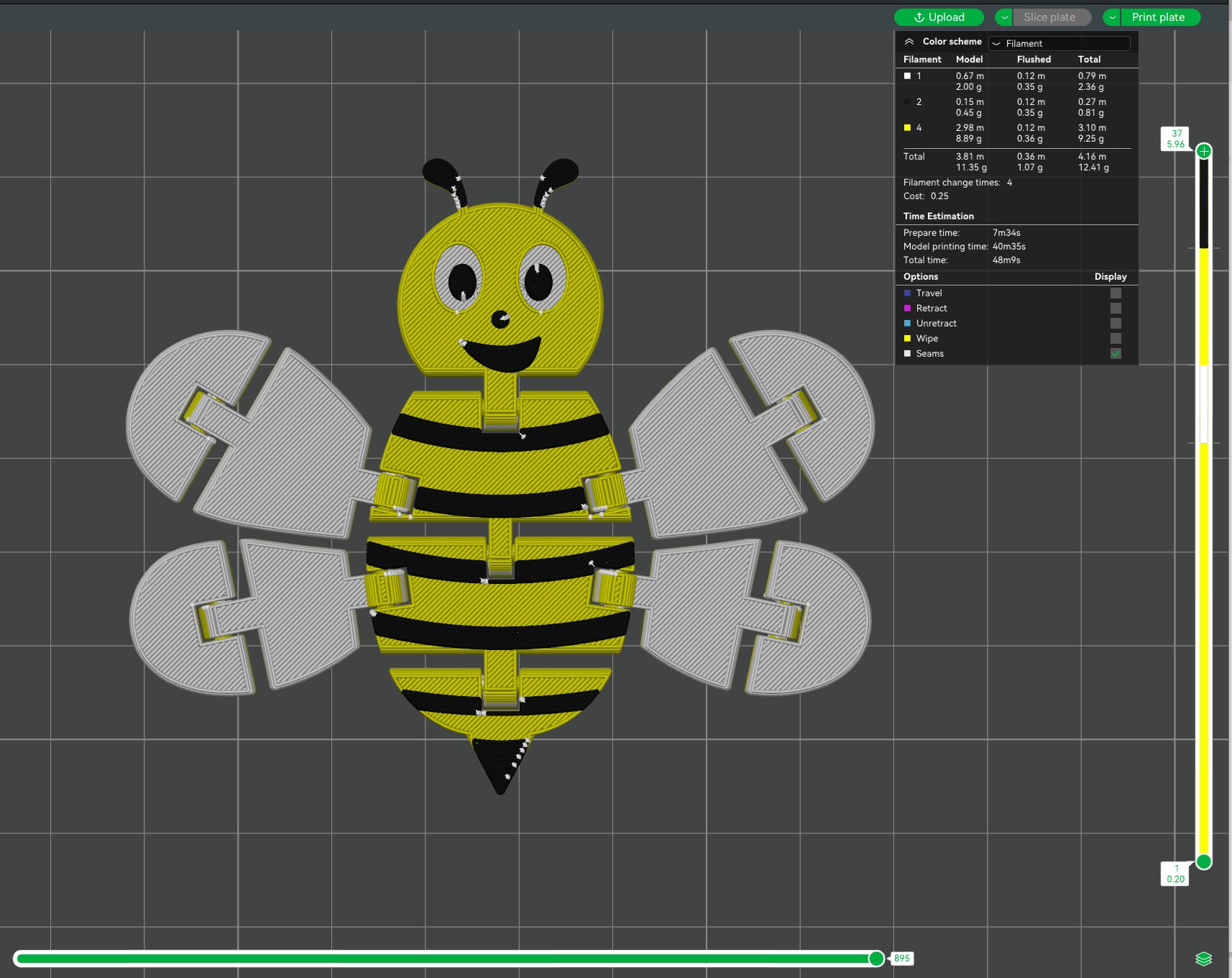1232x978 pixels.
Task: Click the disabled Slice plate button
Action: [x=1051, y=17]
